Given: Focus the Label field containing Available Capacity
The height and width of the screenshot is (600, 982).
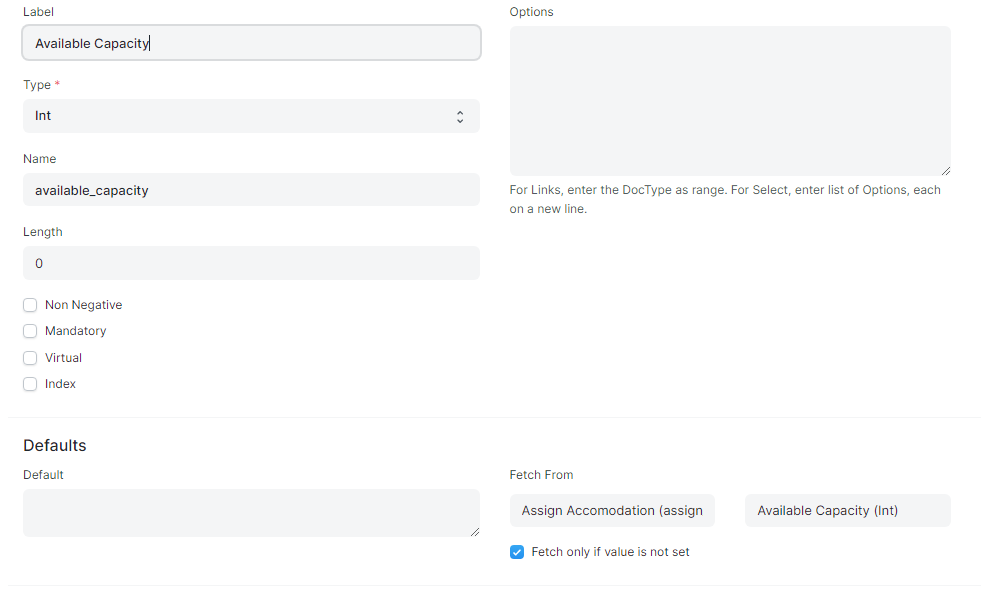Looking at the screenshot, I should (251, 43).
